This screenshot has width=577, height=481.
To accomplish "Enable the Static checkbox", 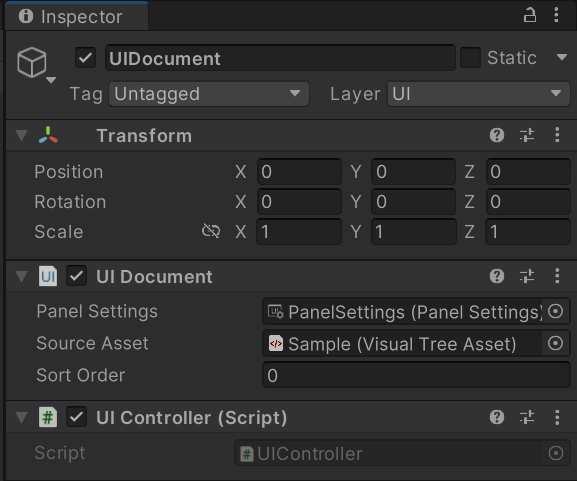I will click(470, 58).
